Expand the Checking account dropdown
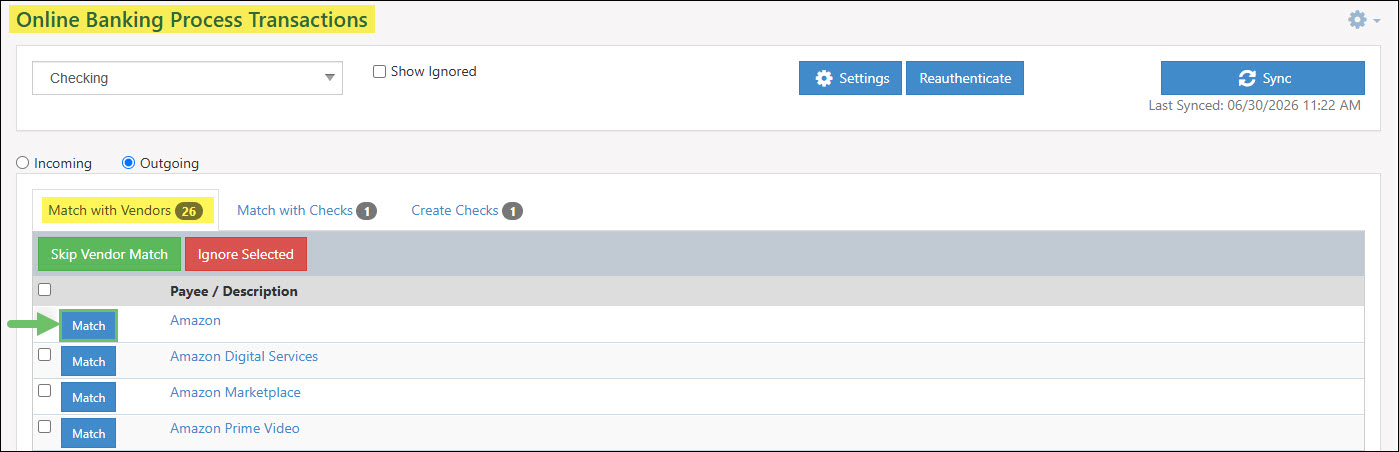 (x=187, y=78)
